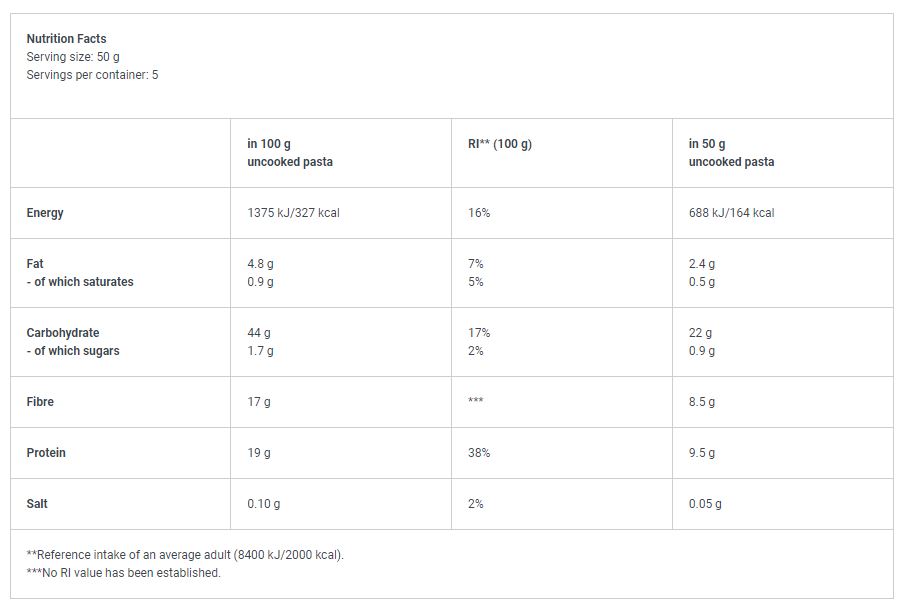Select the "Serving size: 50 g" line

pyautogui.click(x=73, y=57)
